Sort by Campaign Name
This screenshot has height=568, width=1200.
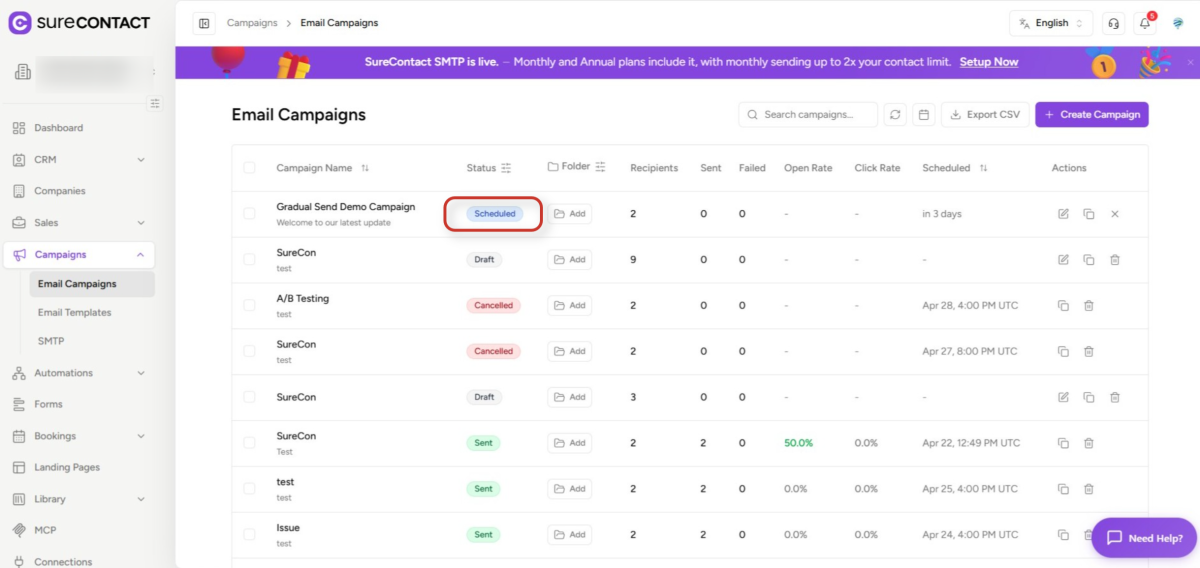pos(365,168)
